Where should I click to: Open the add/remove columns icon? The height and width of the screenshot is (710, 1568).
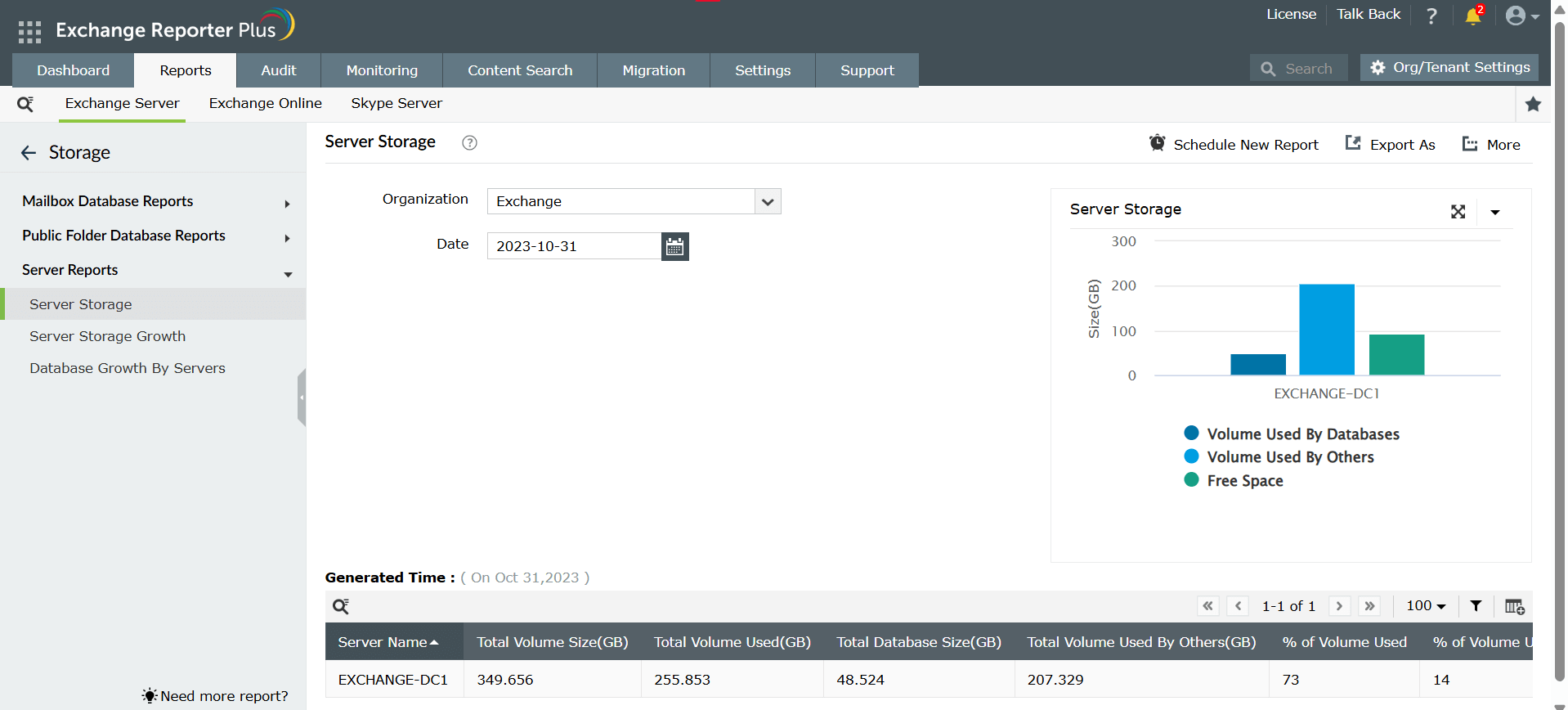[1514, 607]
